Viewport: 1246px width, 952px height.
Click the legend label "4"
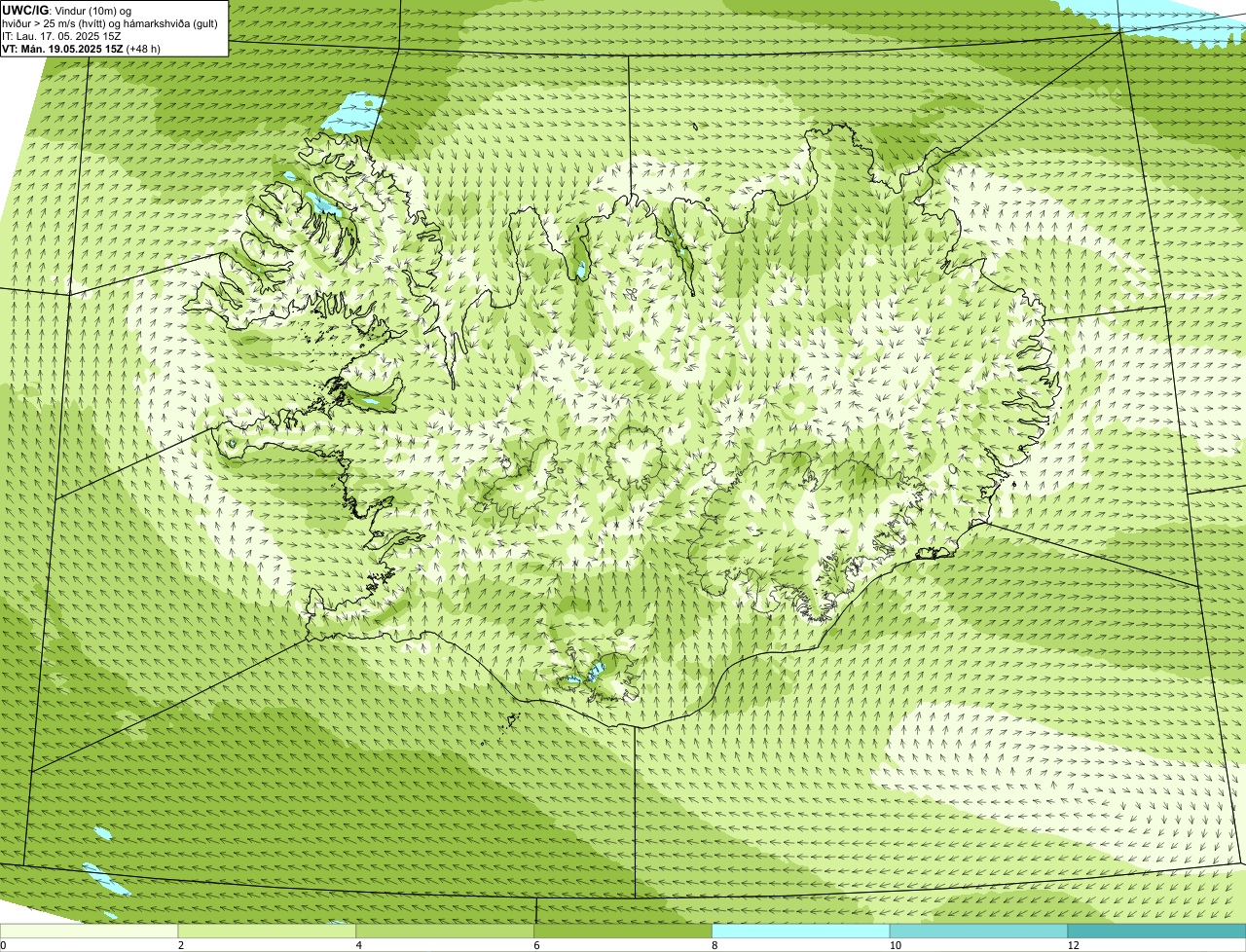pyautogui.click(x=359, y=945)
